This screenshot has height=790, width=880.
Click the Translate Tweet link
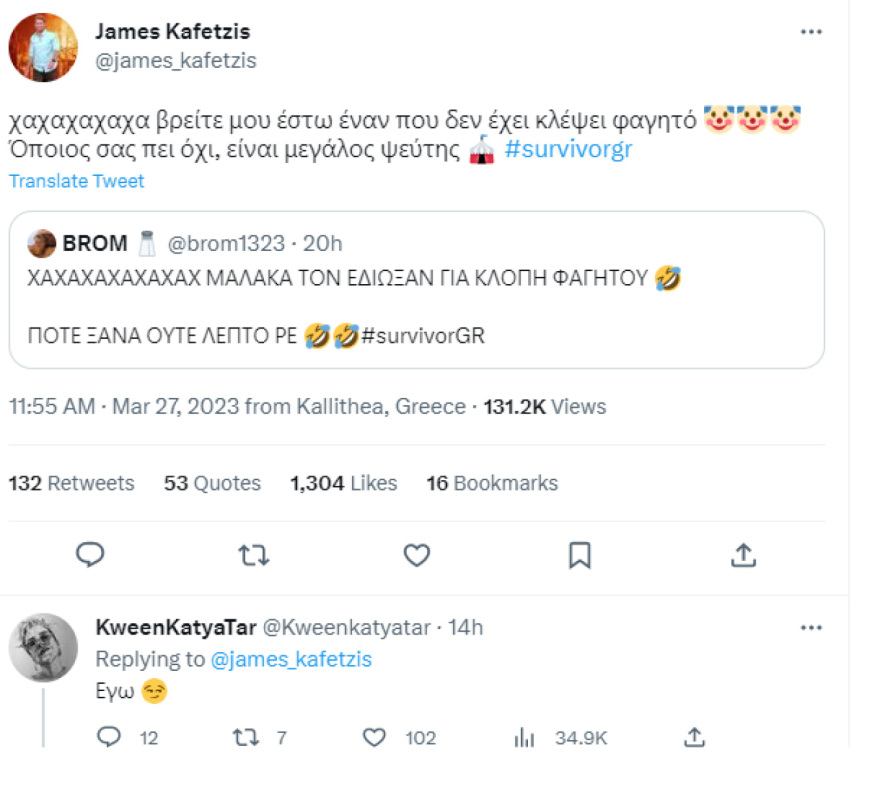[77, 181]
